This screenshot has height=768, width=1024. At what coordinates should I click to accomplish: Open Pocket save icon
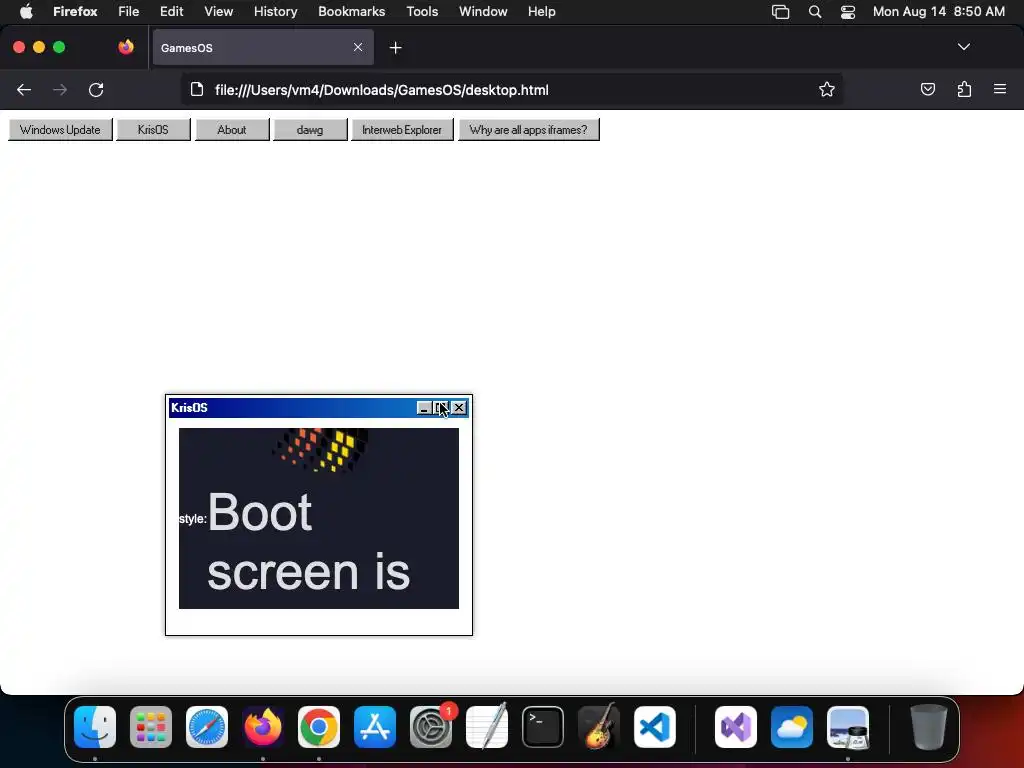point(927,89)
